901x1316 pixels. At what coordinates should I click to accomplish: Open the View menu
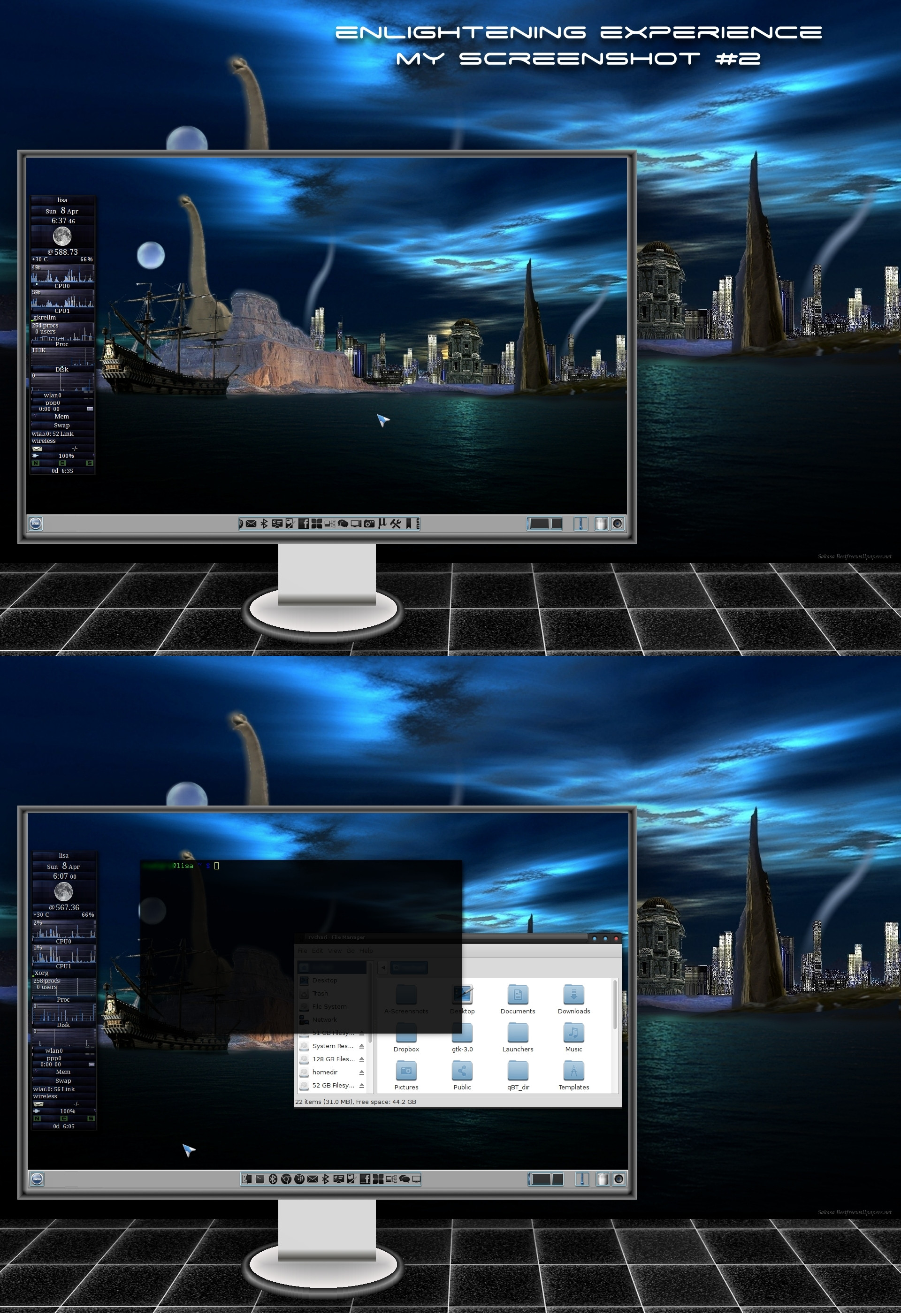pos(335,951)
